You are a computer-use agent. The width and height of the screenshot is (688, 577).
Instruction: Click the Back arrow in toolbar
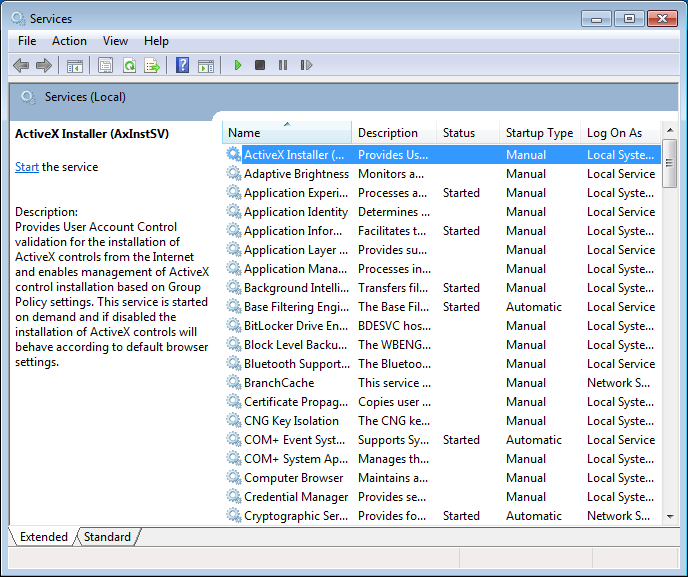point(21,66)
